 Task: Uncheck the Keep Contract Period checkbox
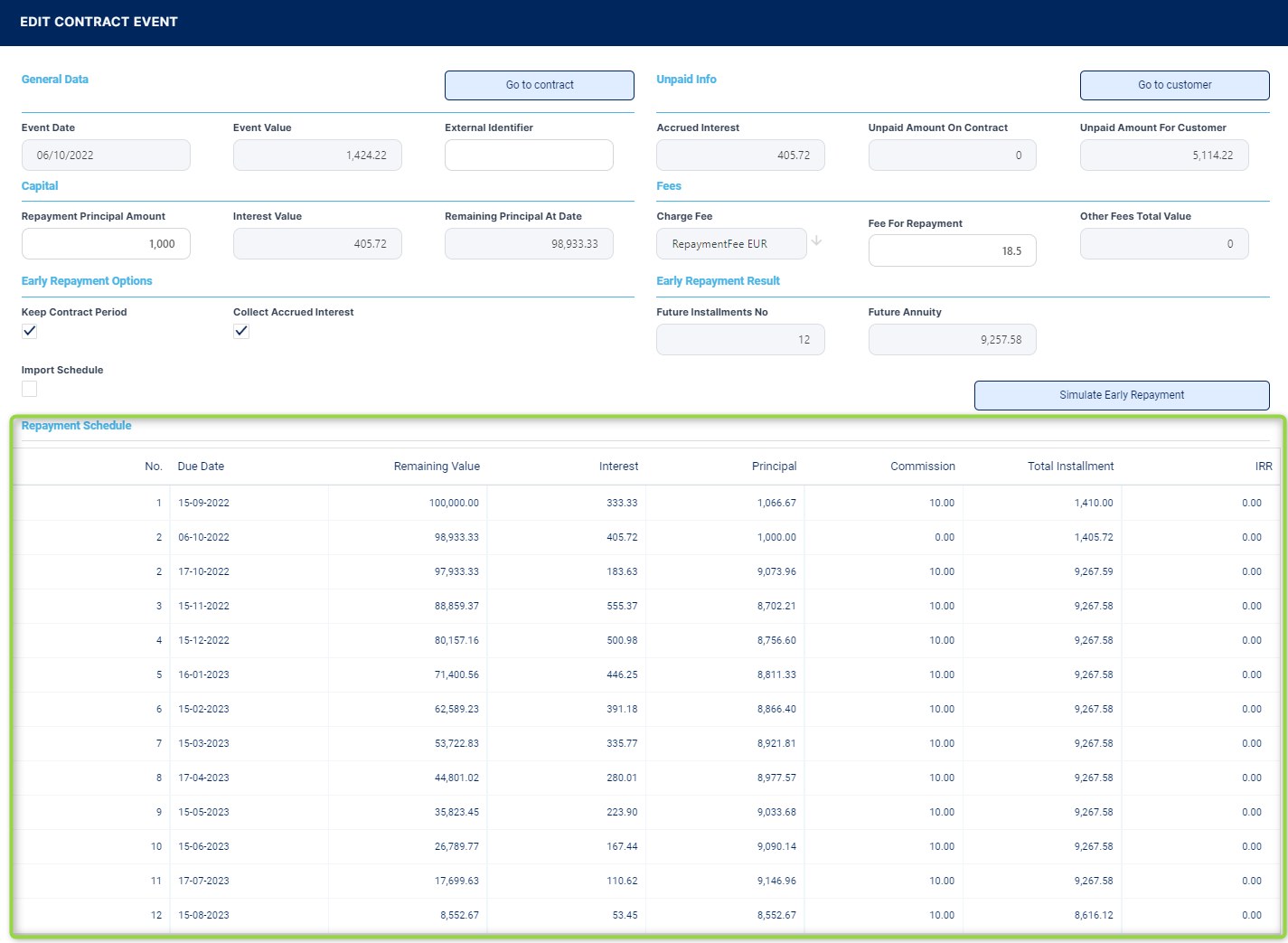[30, 331]
